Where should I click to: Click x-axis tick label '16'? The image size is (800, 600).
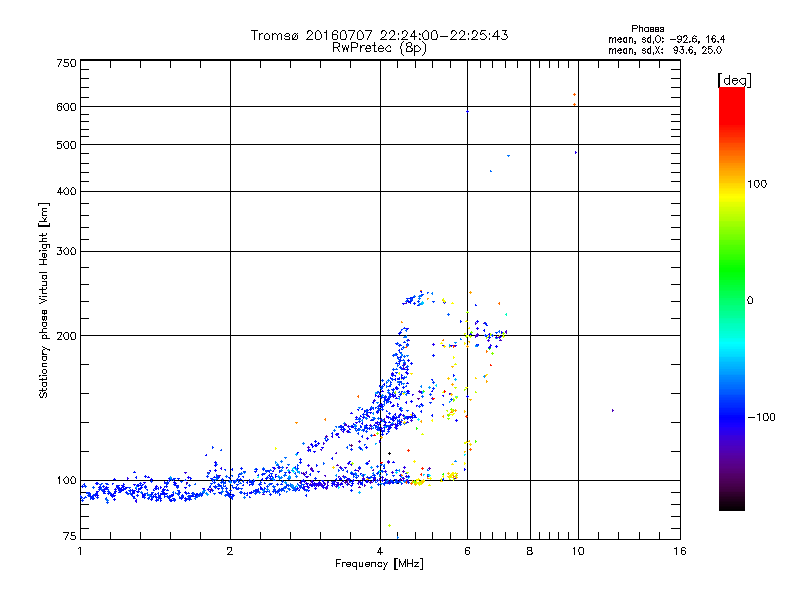coord(680,551)
